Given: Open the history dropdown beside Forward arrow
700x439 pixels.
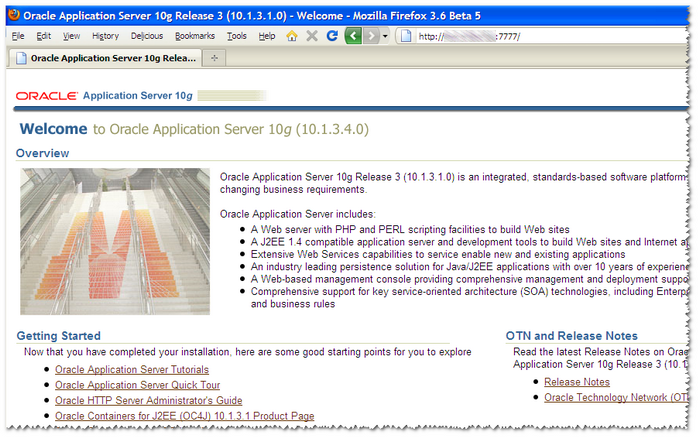Looking at the screenshot, I should point(385,36).
